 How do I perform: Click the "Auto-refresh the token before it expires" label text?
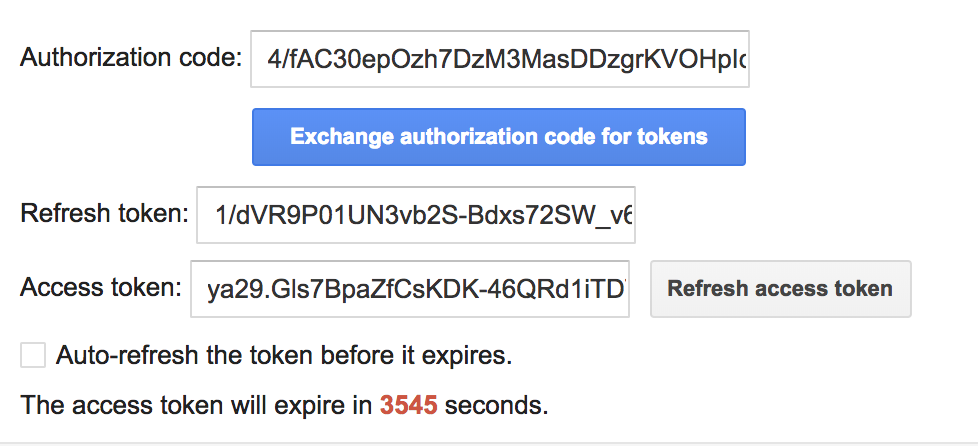(x=284, y=355)
